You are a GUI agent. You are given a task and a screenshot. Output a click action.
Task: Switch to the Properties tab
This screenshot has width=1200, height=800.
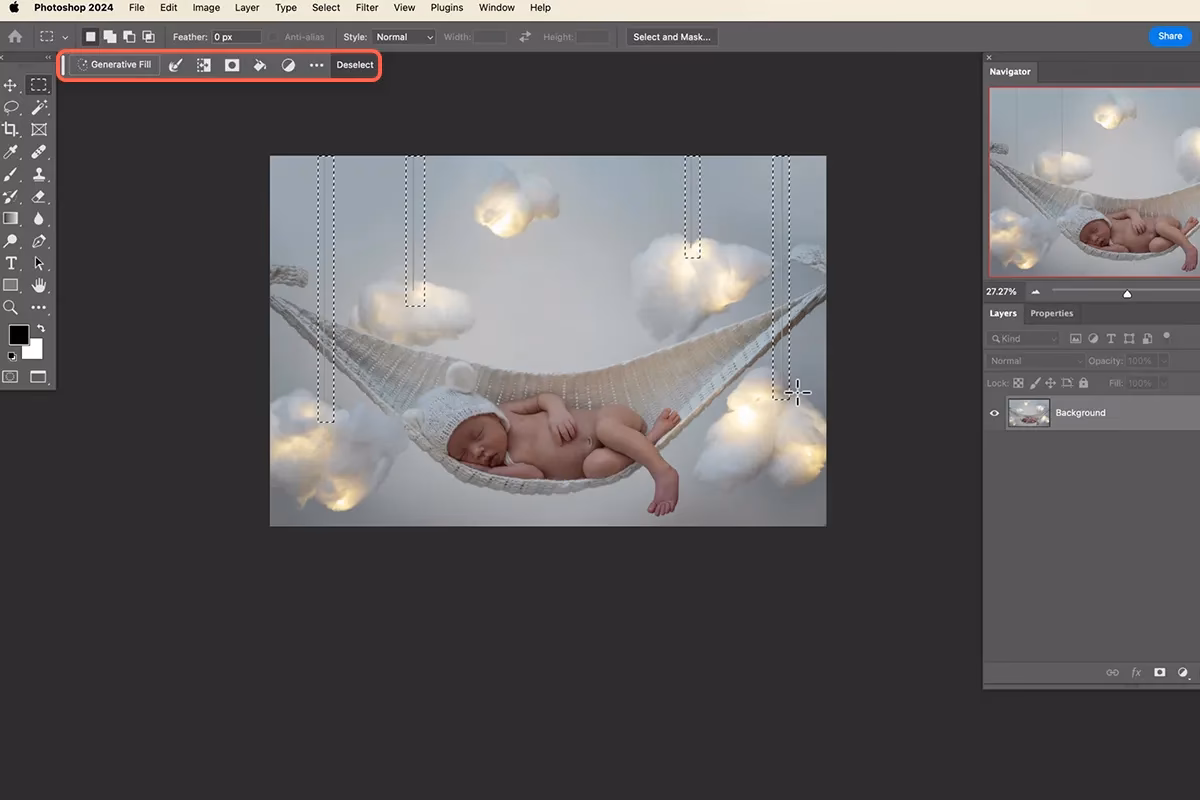pyautogui.click(x=1052, y=313)
